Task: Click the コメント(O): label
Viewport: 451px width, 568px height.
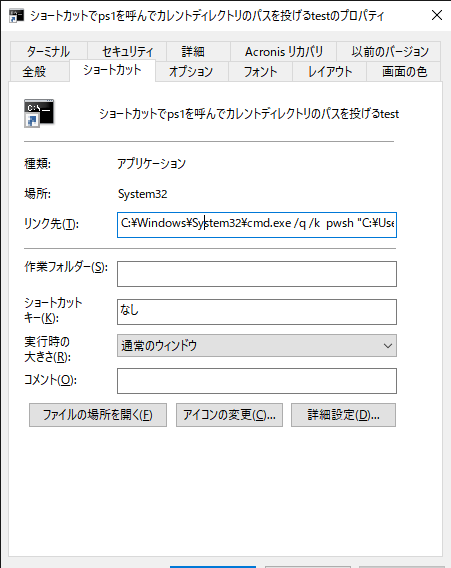Action: click(x=50, y=380)
